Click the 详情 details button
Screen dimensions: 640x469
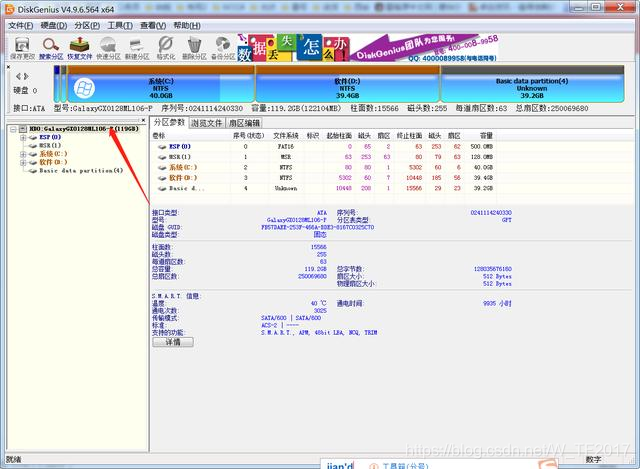(x=173, y=342)
